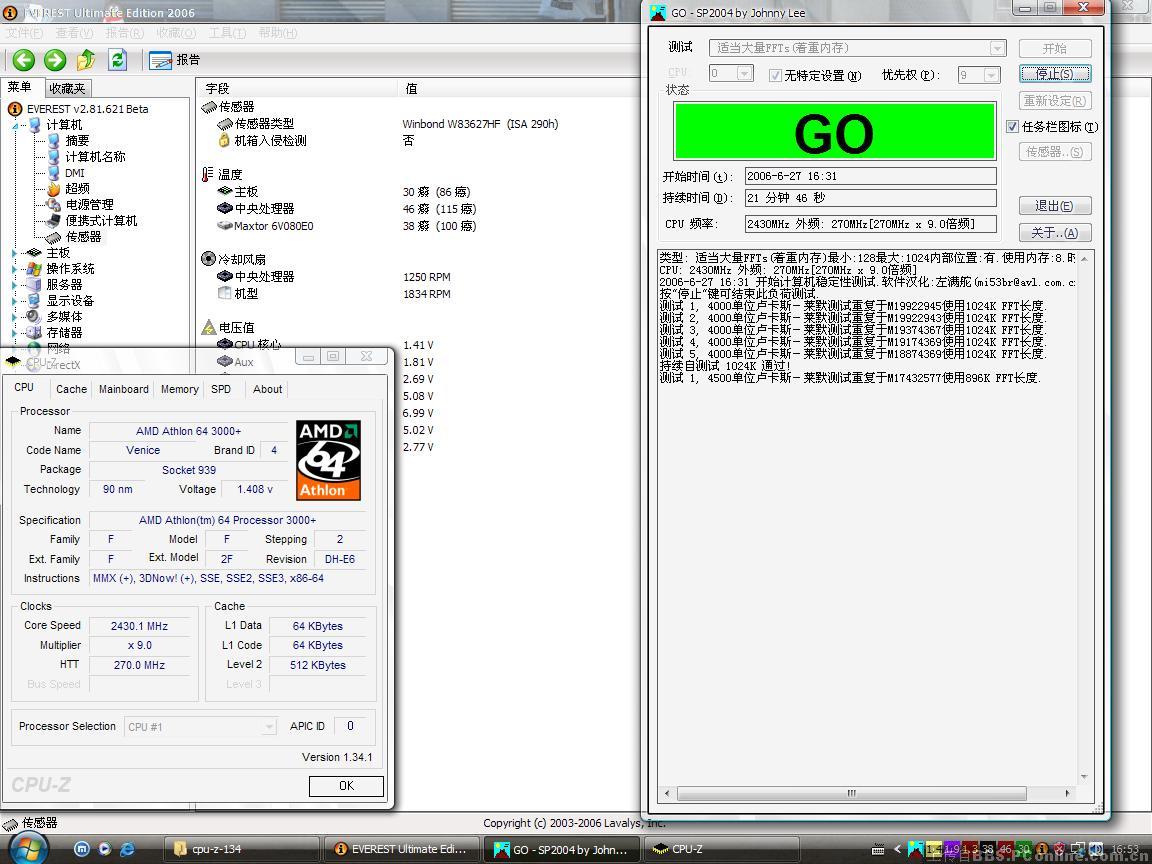Collapse the 计算机 tree node
Screen dimensions: 1152x864
[15, 125]
